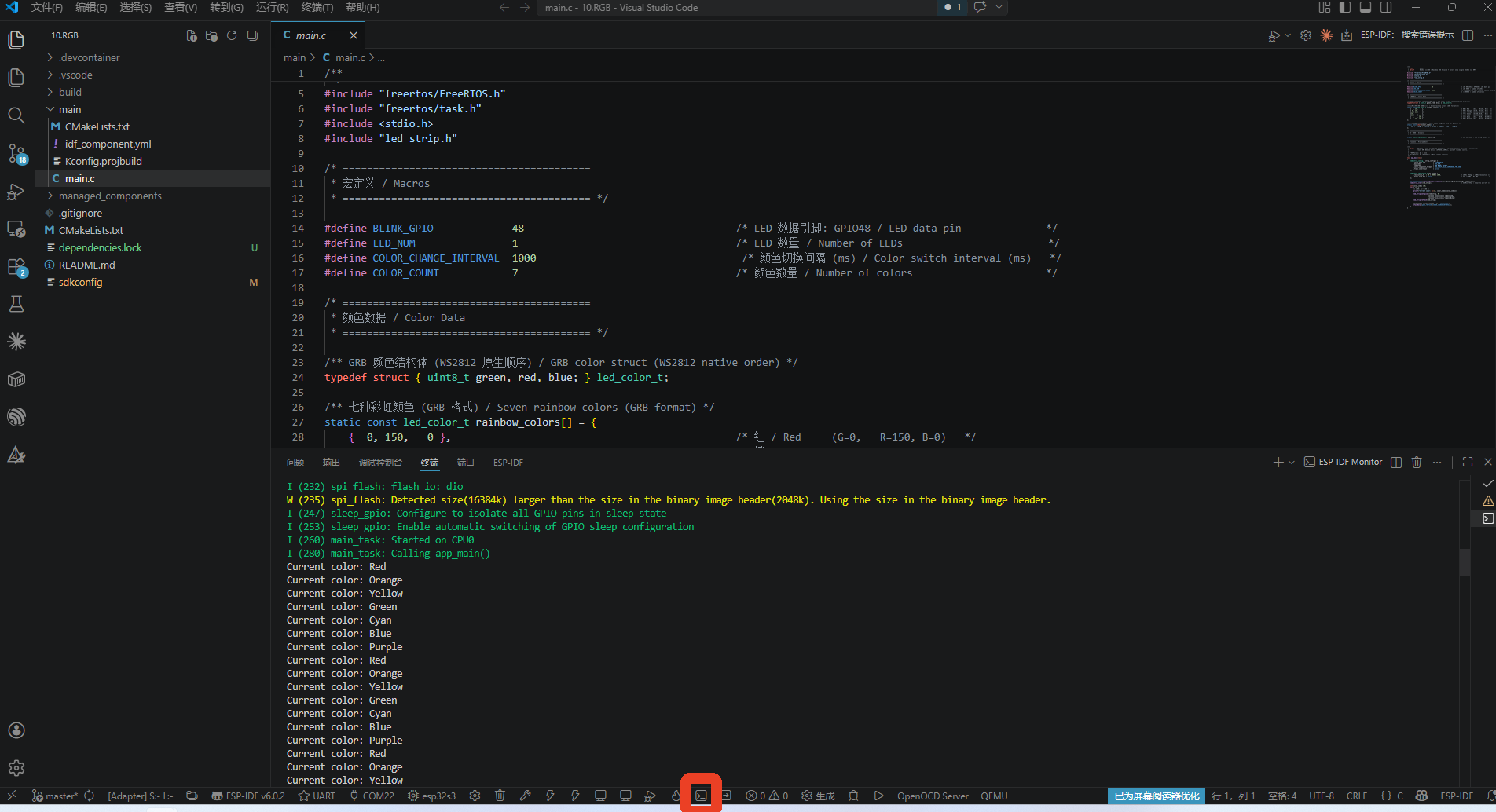Collapse all folders in explorer
Viewport: 1496px width, 812px height.
(252, 35)
